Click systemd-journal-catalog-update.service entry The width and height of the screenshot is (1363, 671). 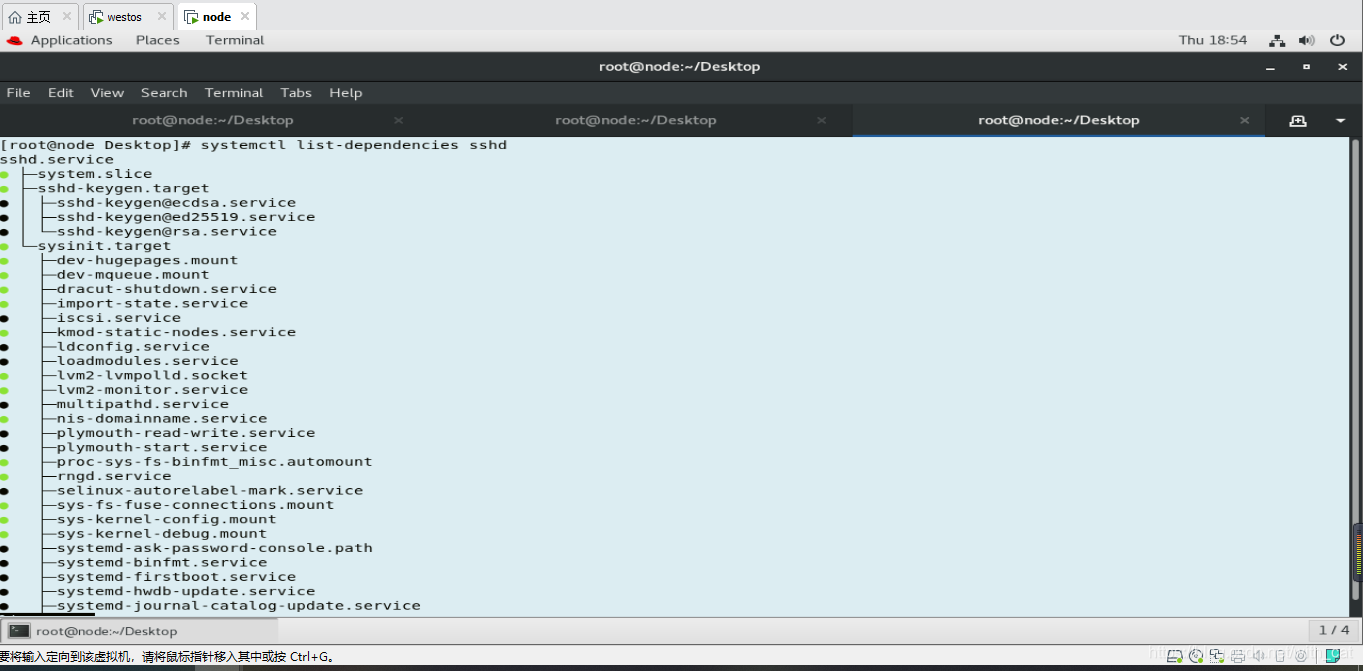click(x=239, y=606)
